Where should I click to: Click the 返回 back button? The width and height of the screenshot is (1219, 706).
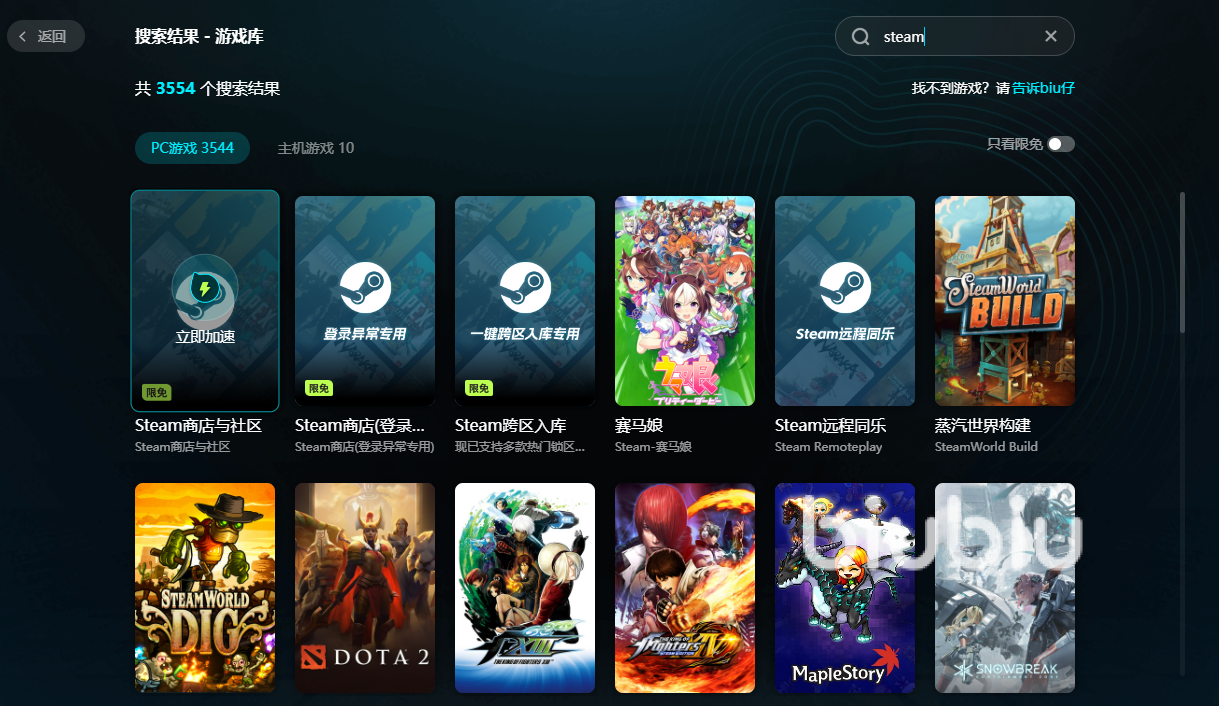point(46,37)
